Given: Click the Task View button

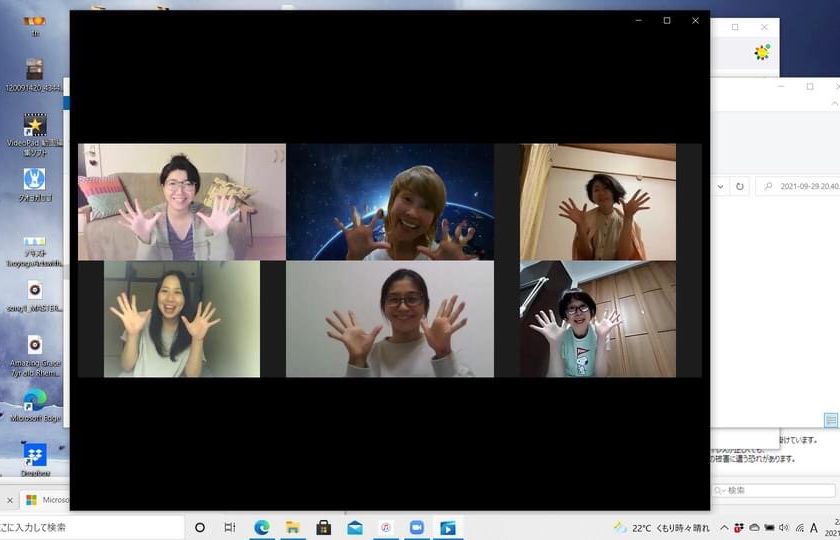Looking at the screenshot, I should click(x=230, y=527).
